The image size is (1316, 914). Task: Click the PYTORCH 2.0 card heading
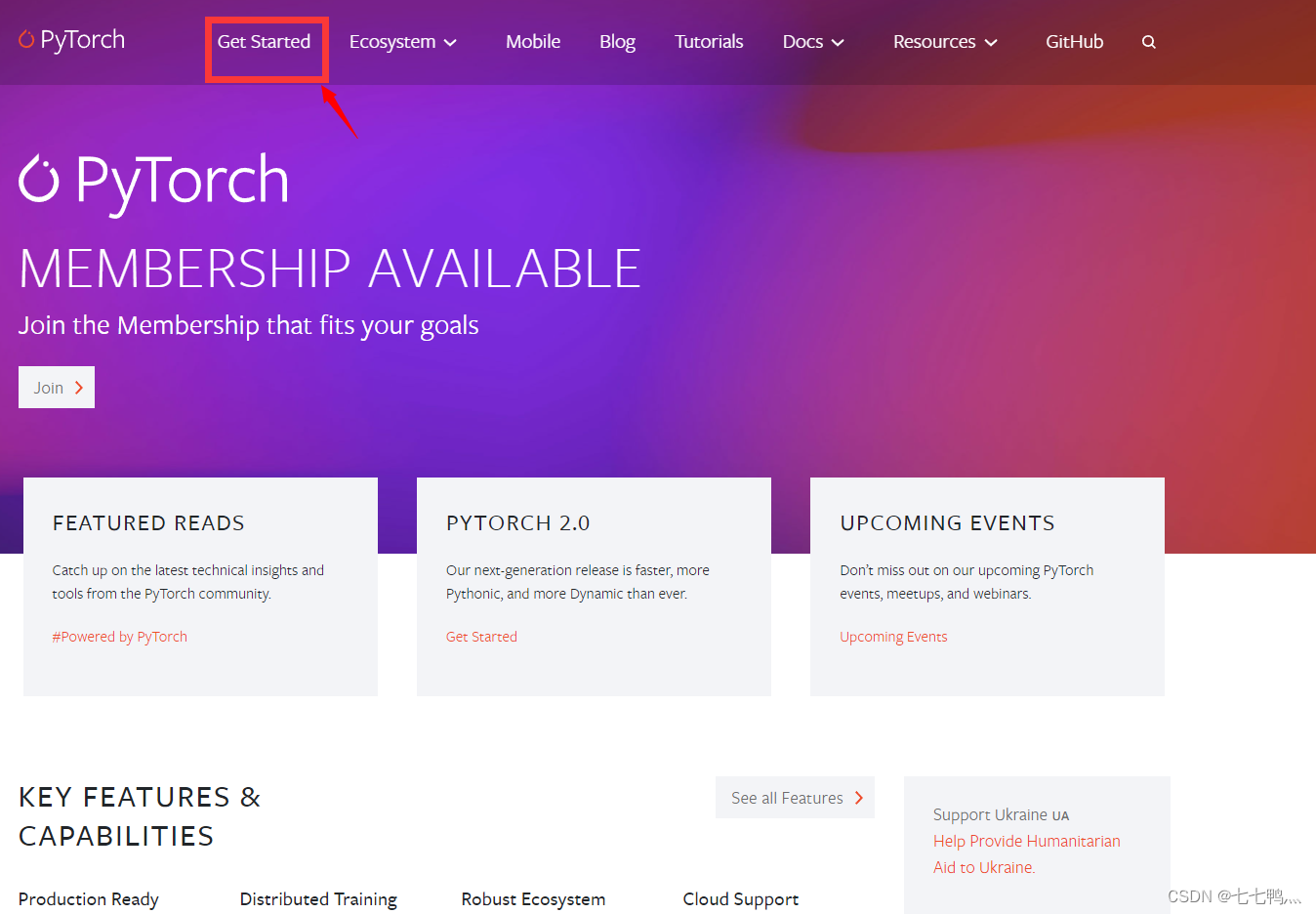[x=517, y=523]
